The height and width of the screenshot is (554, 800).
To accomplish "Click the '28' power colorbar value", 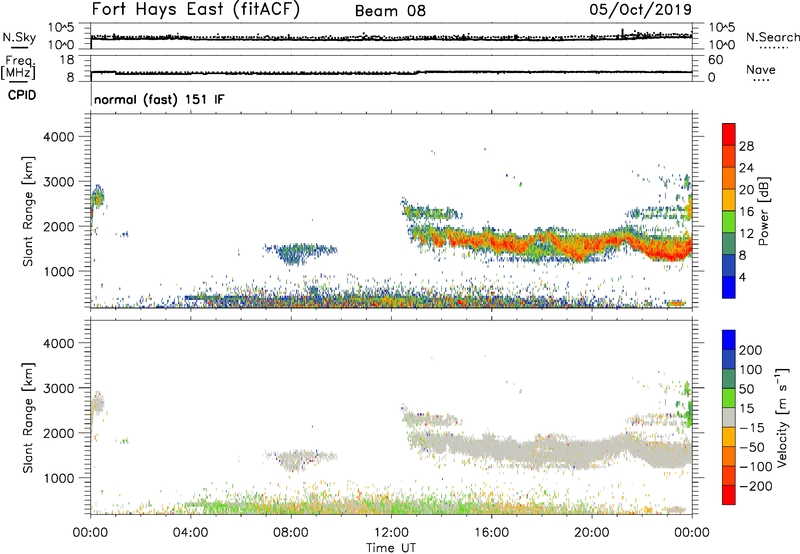I will 746,146.
